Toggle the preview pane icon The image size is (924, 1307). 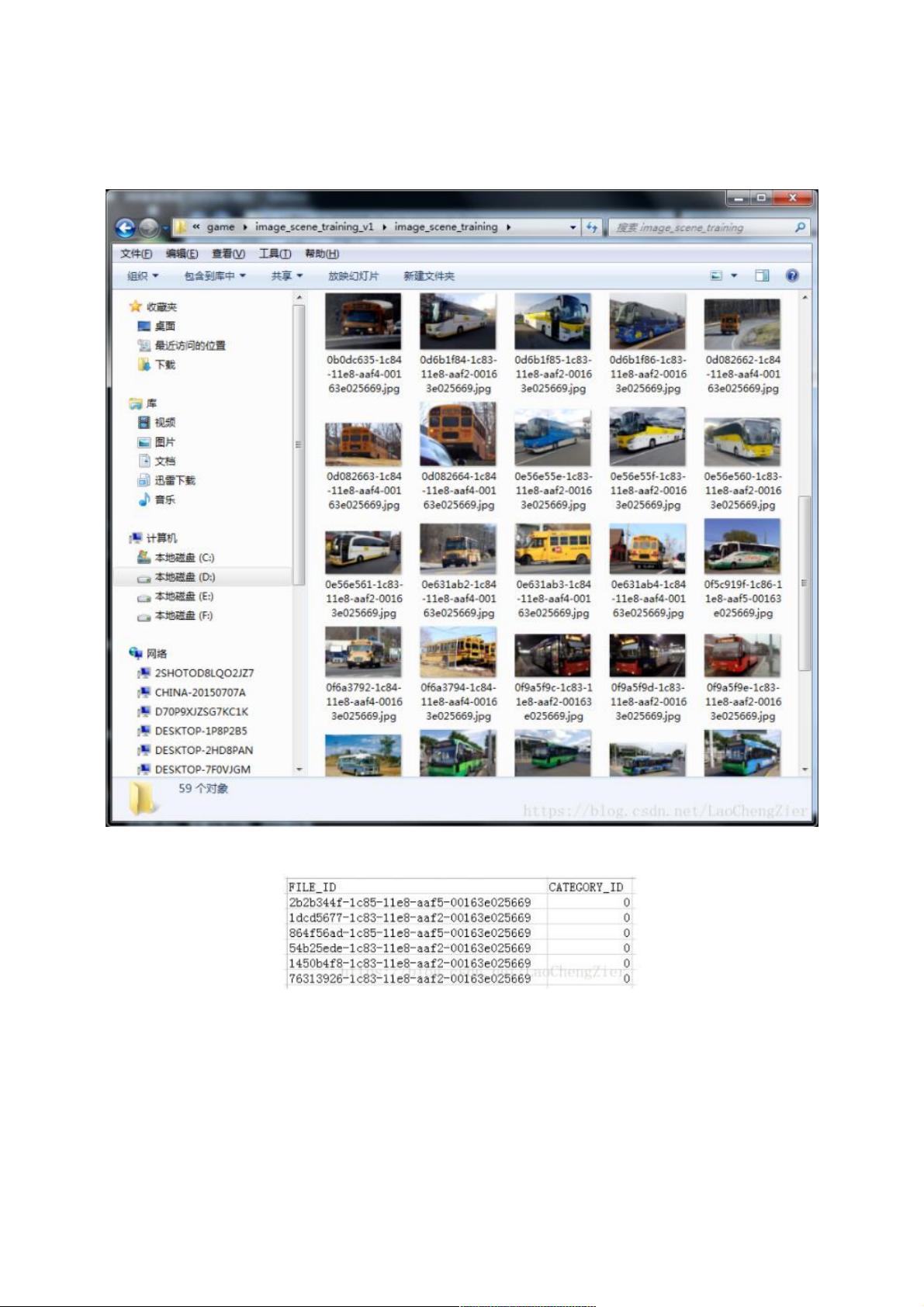pos(762,275)
